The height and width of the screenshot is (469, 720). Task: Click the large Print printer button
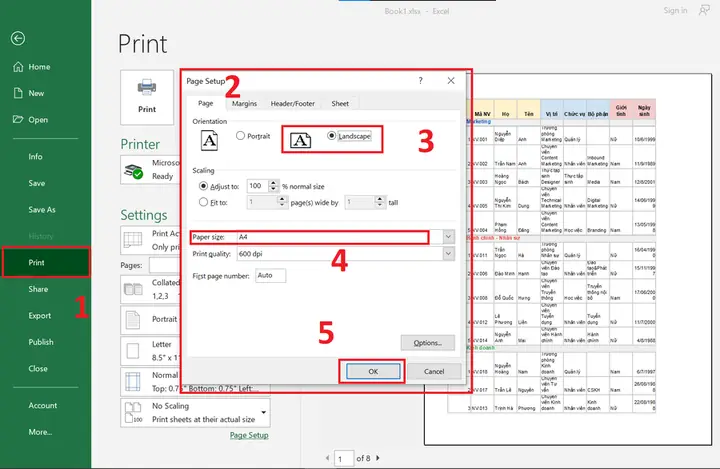(x=147, y=97)
